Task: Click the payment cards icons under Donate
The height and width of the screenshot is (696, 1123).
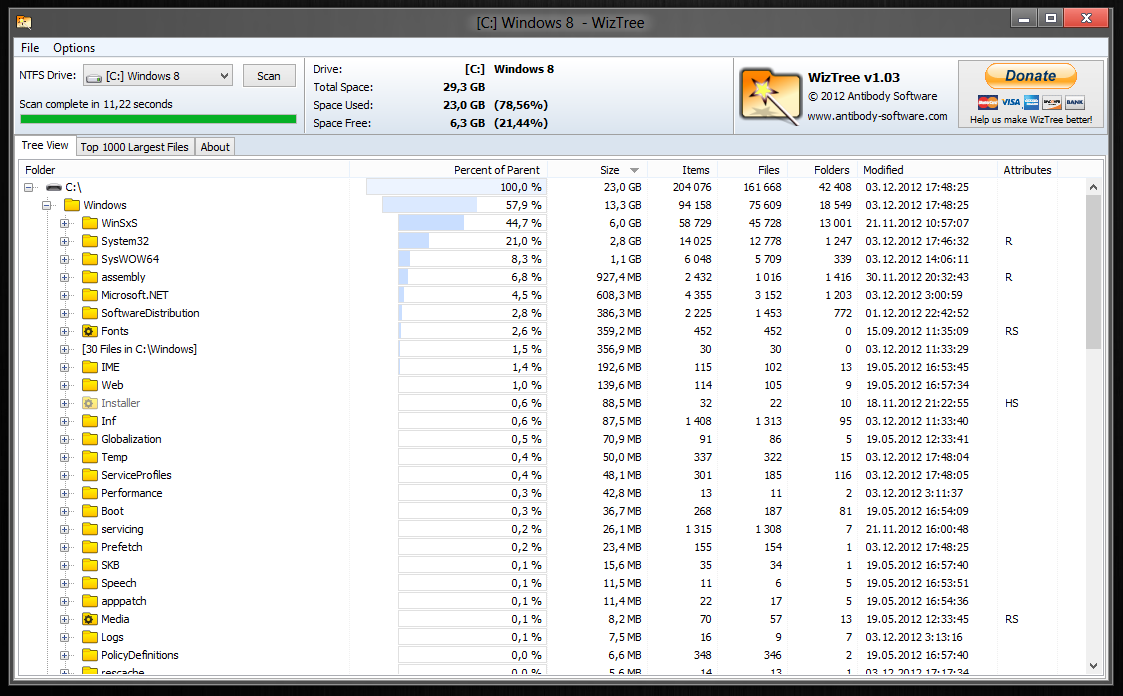Action: (x=1031, y=102)
